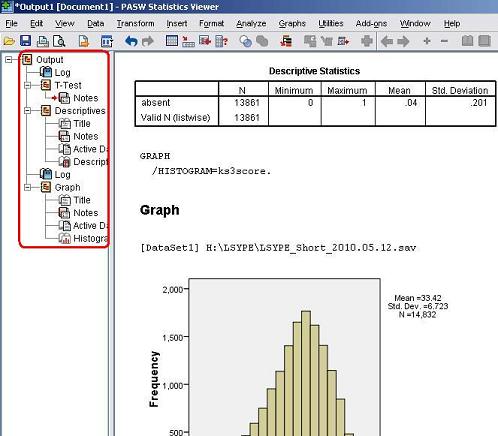
Task: Select Notes under T-Test in outline
Action: coord(86,98)
